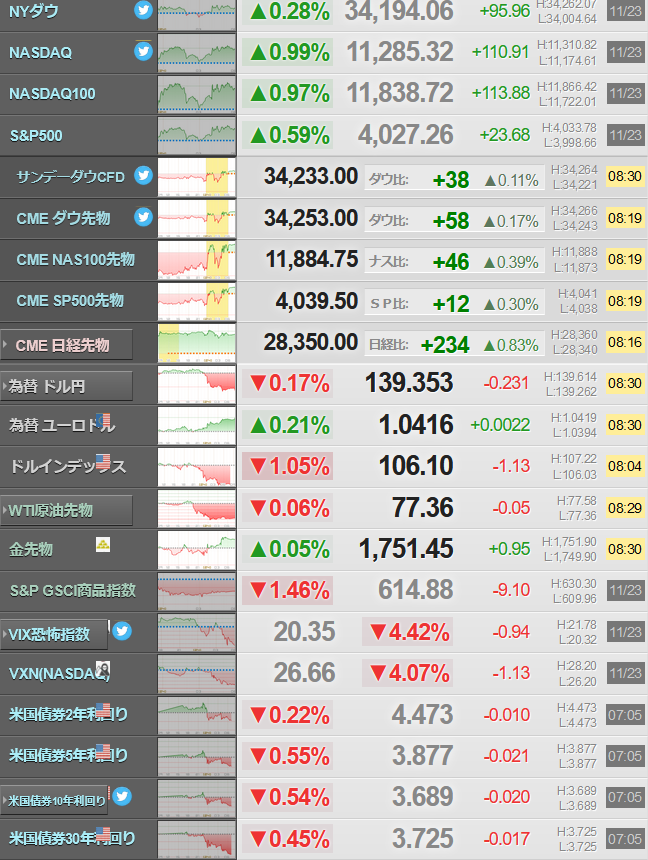This screenshot has width=648, height=860.
Task: Expand the VIX恐怖指数 button
Action: coord(54,635)
